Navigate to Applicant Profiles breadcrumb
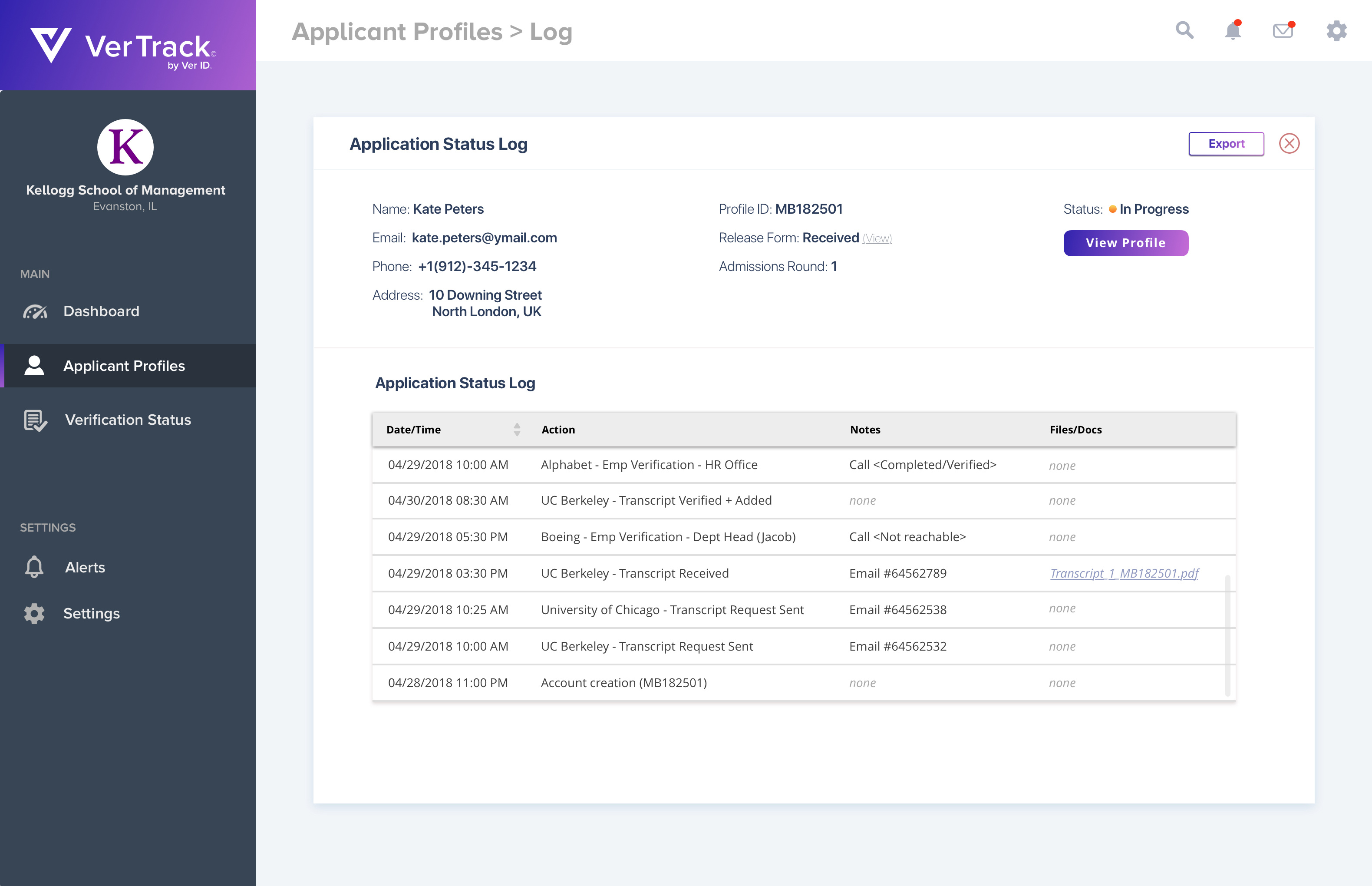Viewport: 1372px width, 886px height. [x=397, y=32]
